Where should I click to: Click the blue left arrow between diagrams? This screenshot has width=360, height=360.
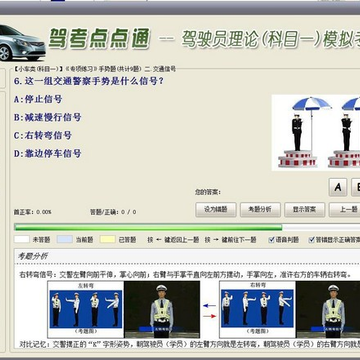pos(209,305)
